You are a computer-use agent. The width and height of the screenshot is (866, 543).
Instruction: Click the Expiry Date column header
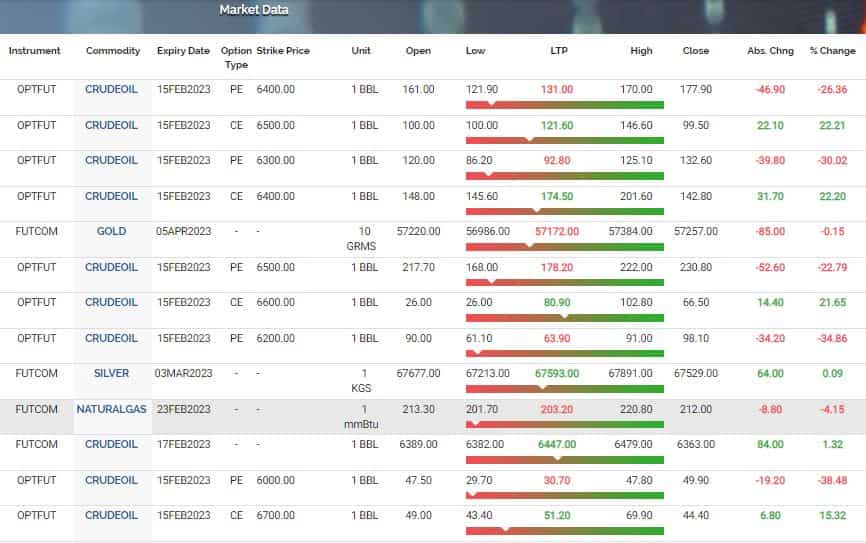[x=183, y=51]
